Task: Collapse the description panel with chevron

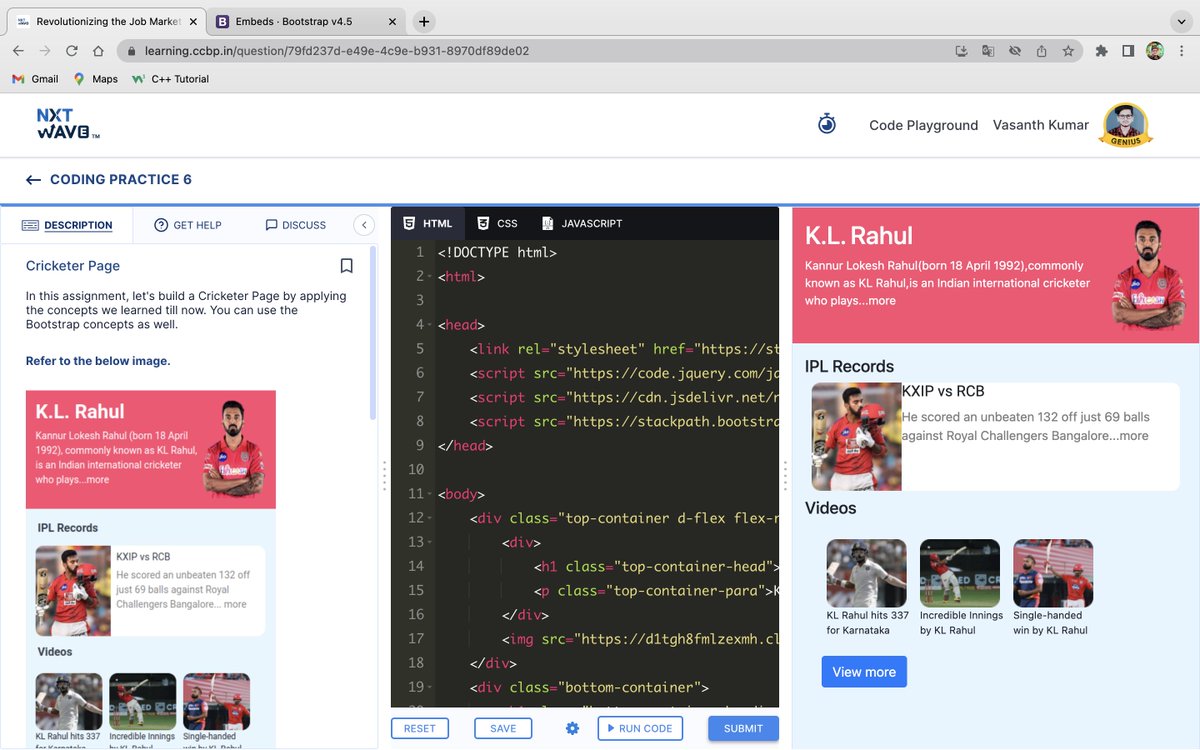Action: coord(364,225)
